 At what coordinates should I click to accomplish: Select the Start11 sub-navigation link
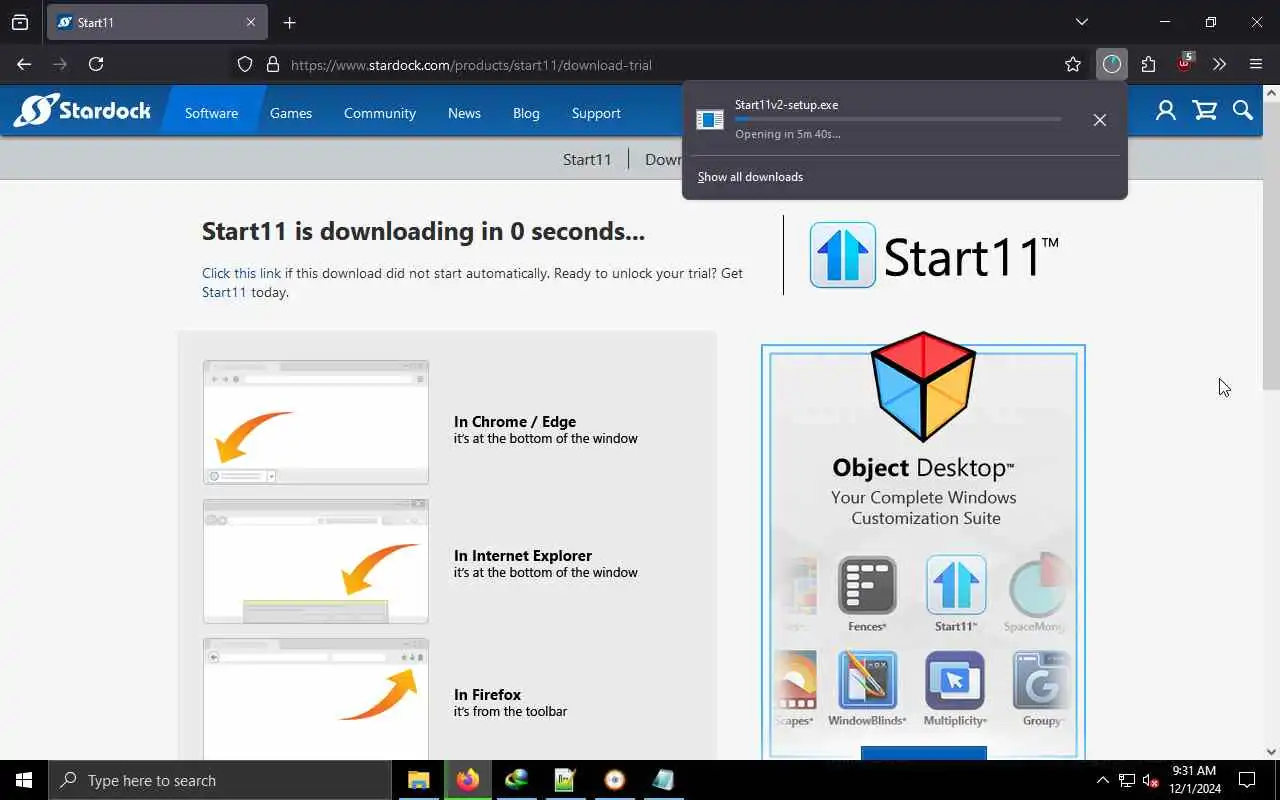point(587,159)
